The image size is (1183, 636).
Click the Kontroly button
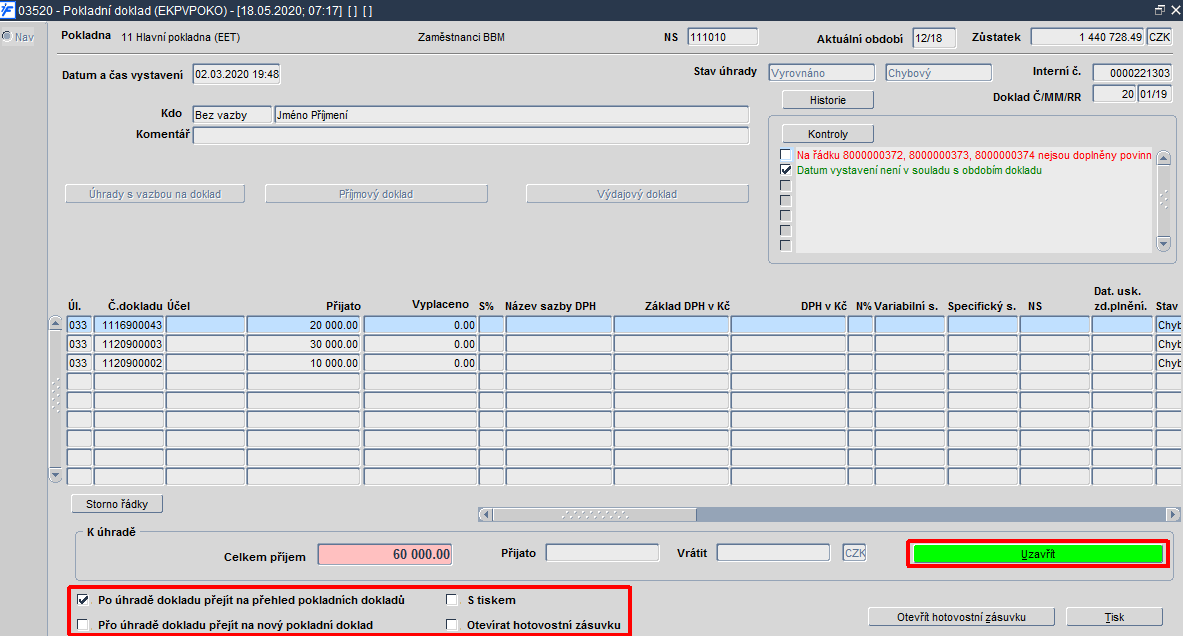click(x=828, y=134)
